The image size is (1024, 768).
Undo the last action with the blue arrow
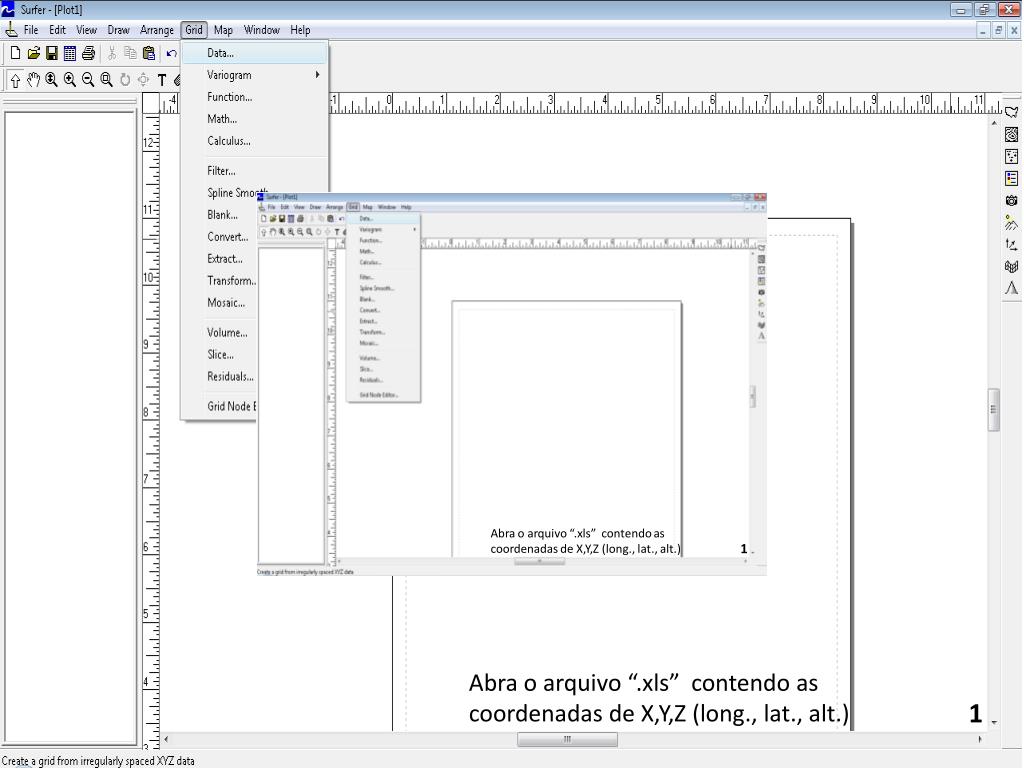[x=172, y=54]
